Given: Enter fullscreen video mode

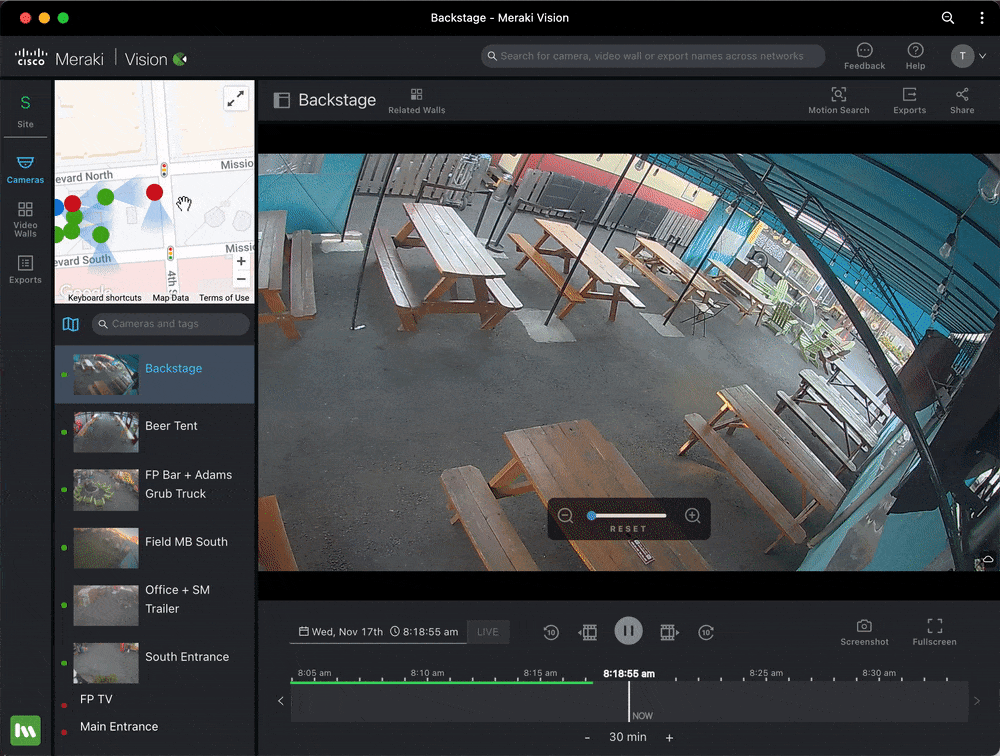Looking at the screenshot, I should (x=934, y=631).
